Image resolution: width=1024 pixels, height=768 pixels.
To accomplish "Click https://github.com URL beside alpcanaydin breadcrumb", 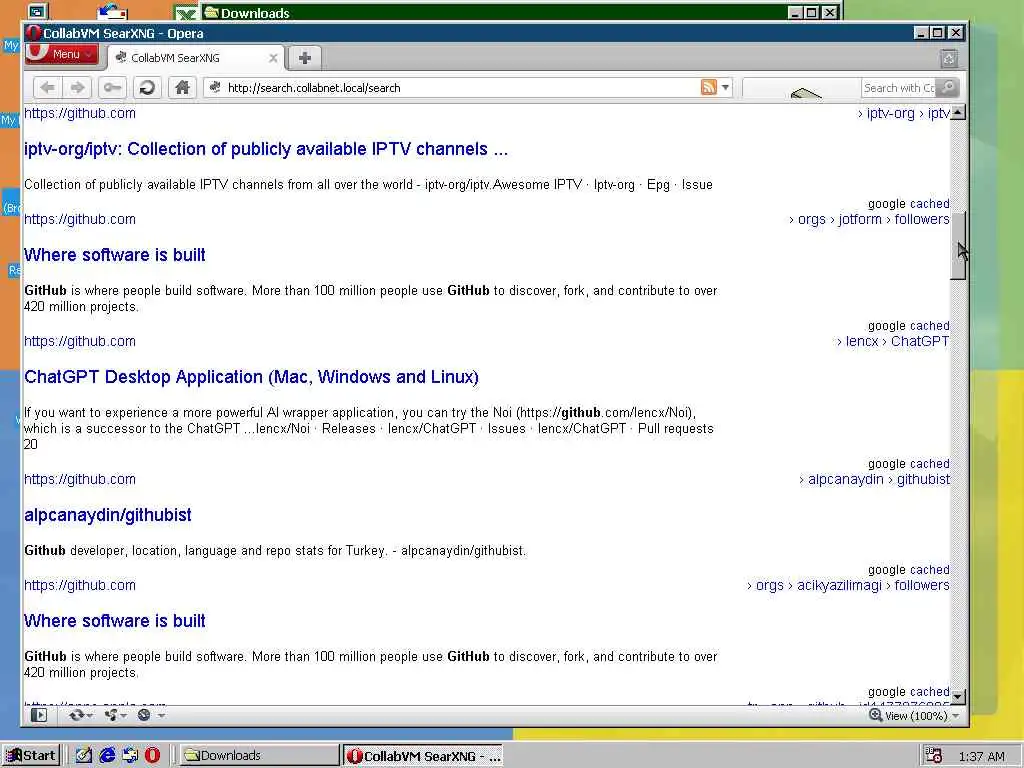I will 80,479.
